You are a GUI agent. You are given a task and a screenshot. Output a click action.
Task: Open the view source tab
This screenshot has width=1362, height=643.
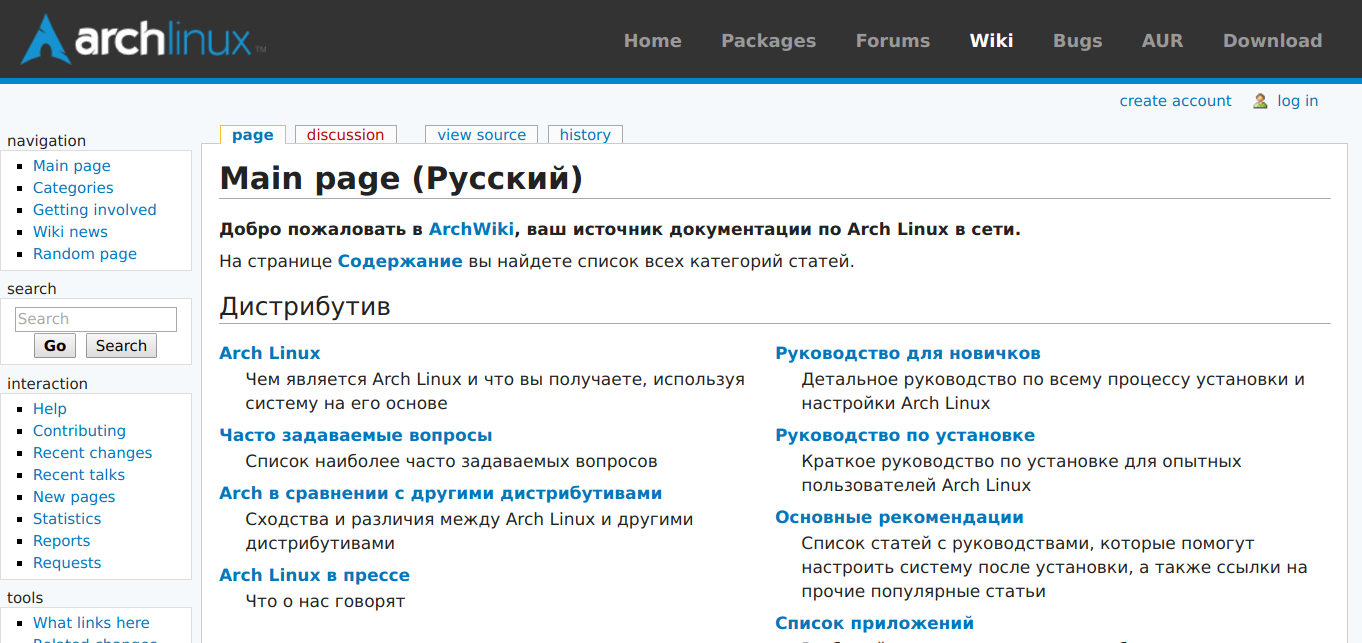(x=481, y=135)
